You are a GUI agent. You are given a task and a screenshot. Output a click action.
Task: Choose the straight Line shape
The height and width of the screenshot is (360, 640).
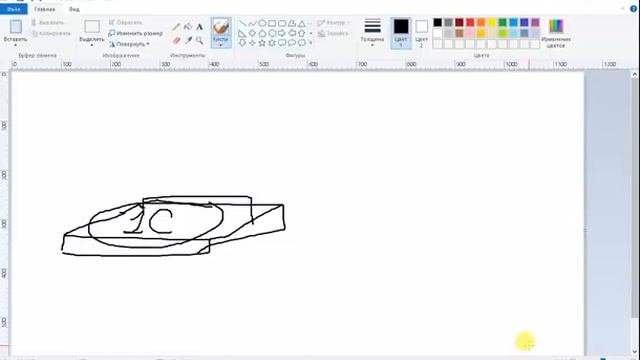tap(242, 23)
